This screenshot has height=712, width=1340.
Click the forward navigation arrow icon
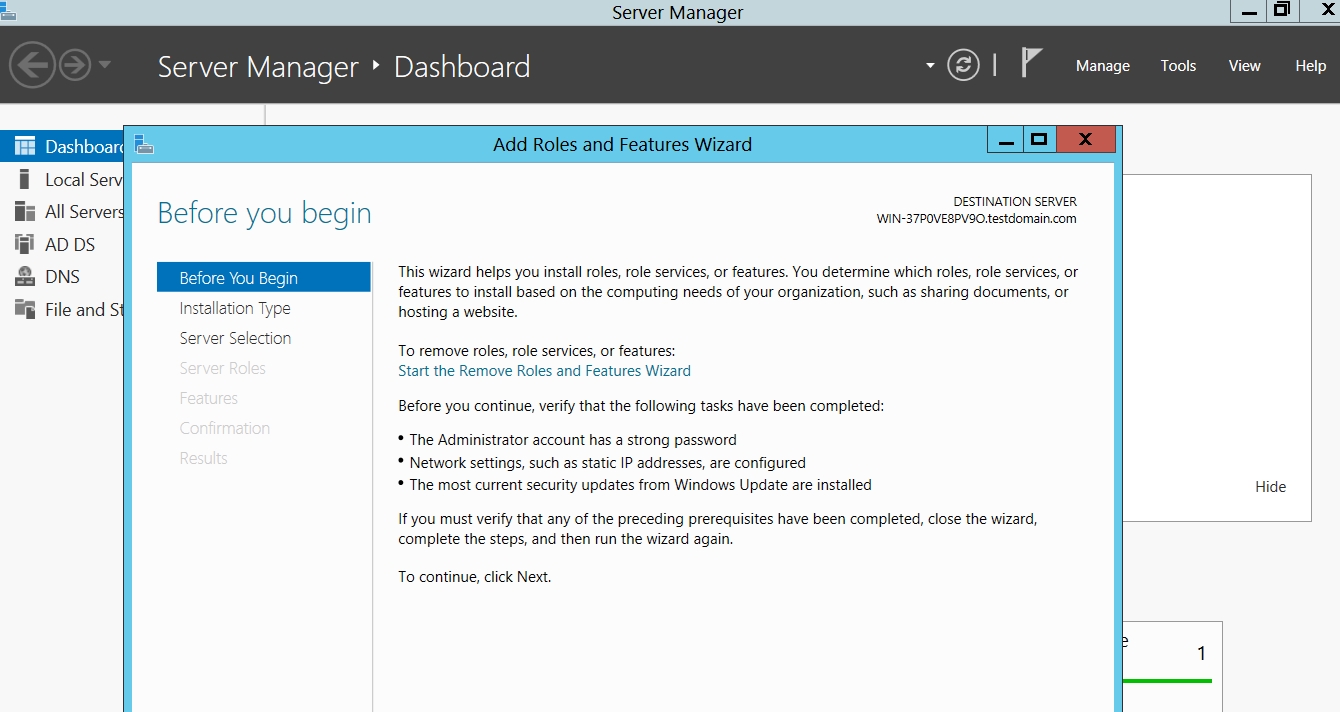75,66
